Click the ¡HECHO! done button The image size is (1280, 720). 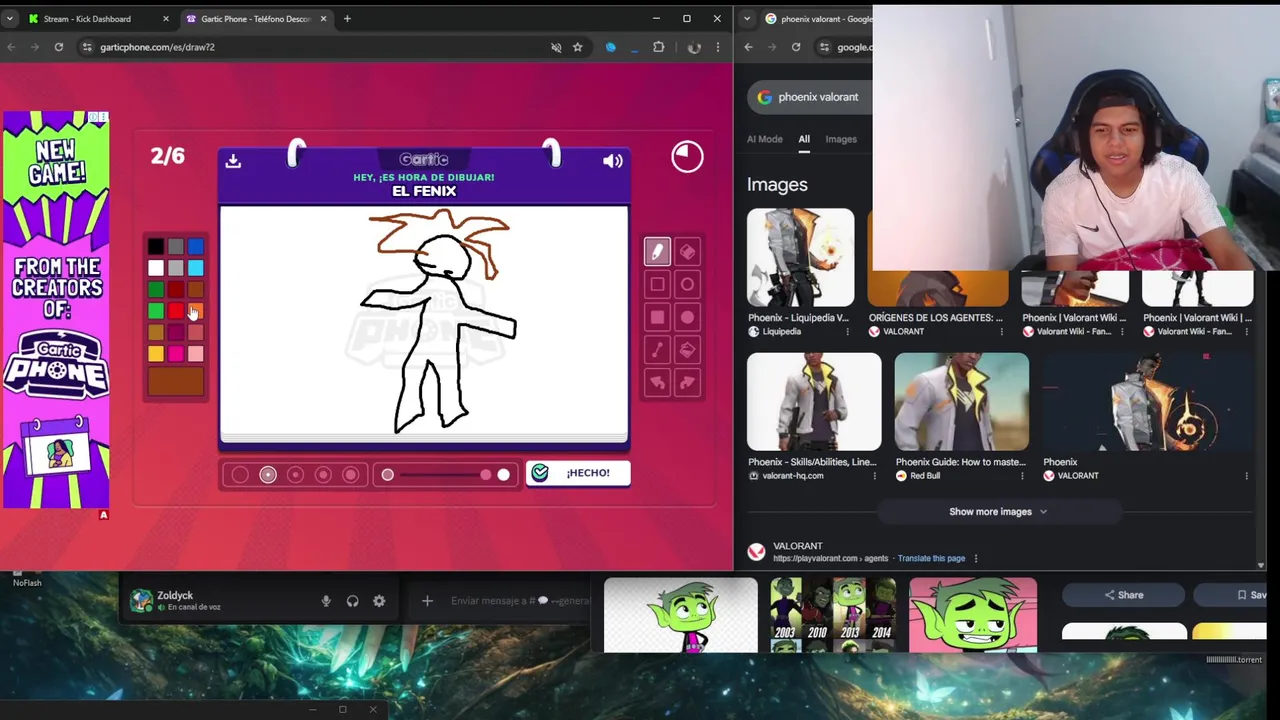click(578, 473)
